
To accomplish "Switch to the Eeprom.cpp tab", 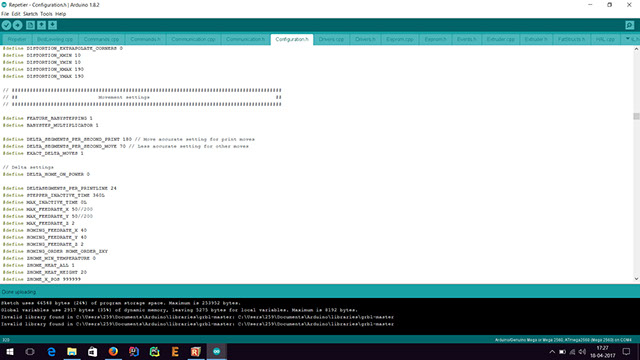I will 400,40.
